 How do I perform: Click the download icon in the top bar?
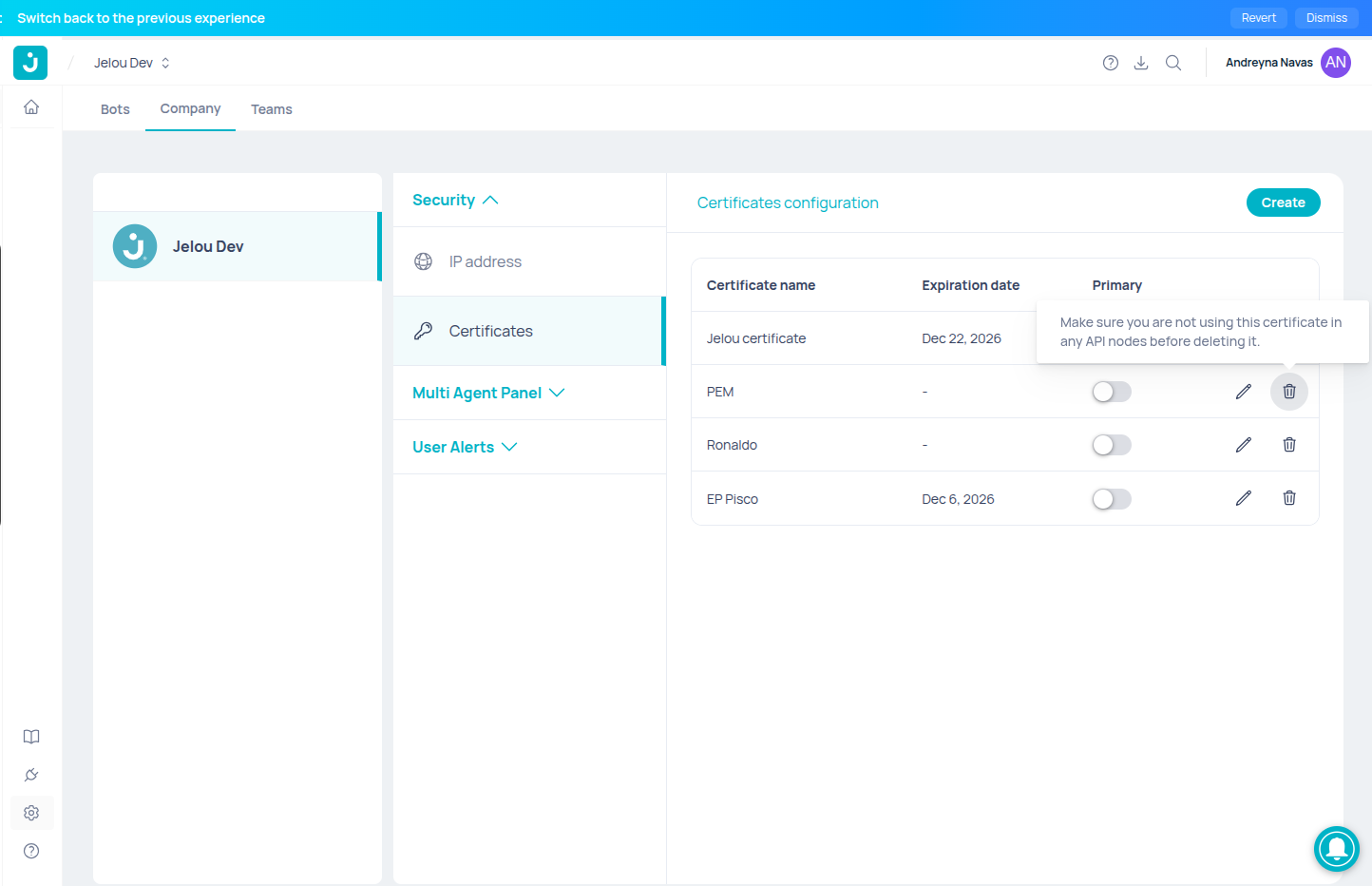pyautogui.click(x=1141, y=63)
